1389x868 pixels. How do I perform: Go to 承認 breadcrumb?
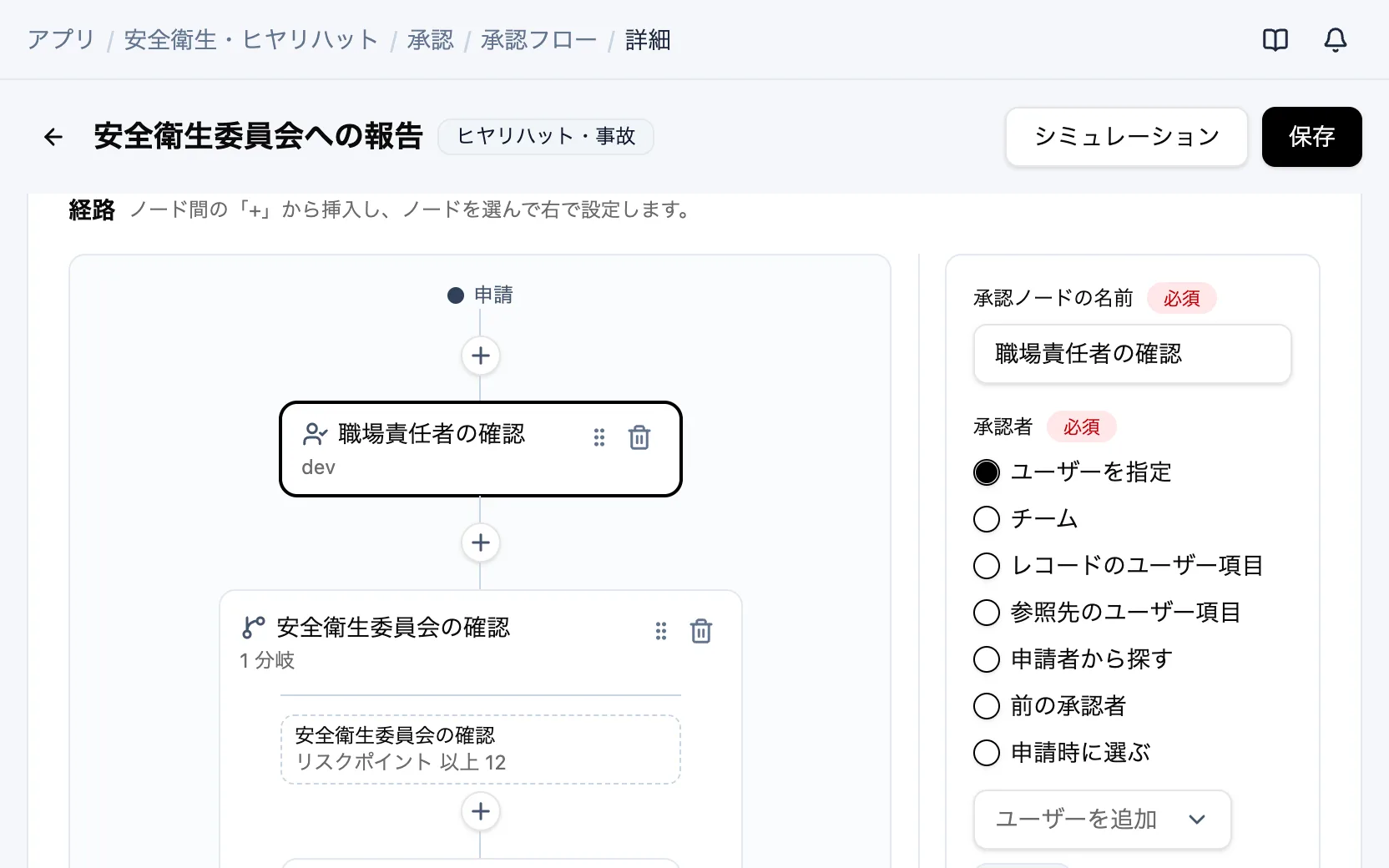[431, 40]
